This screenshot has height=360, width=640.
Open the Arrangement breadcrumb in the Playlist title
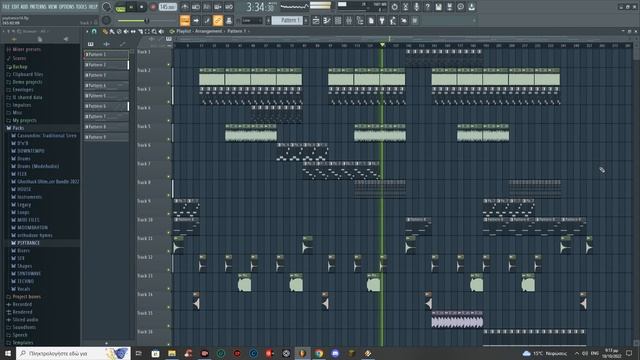pyautogui.click(x=208, y=31)
